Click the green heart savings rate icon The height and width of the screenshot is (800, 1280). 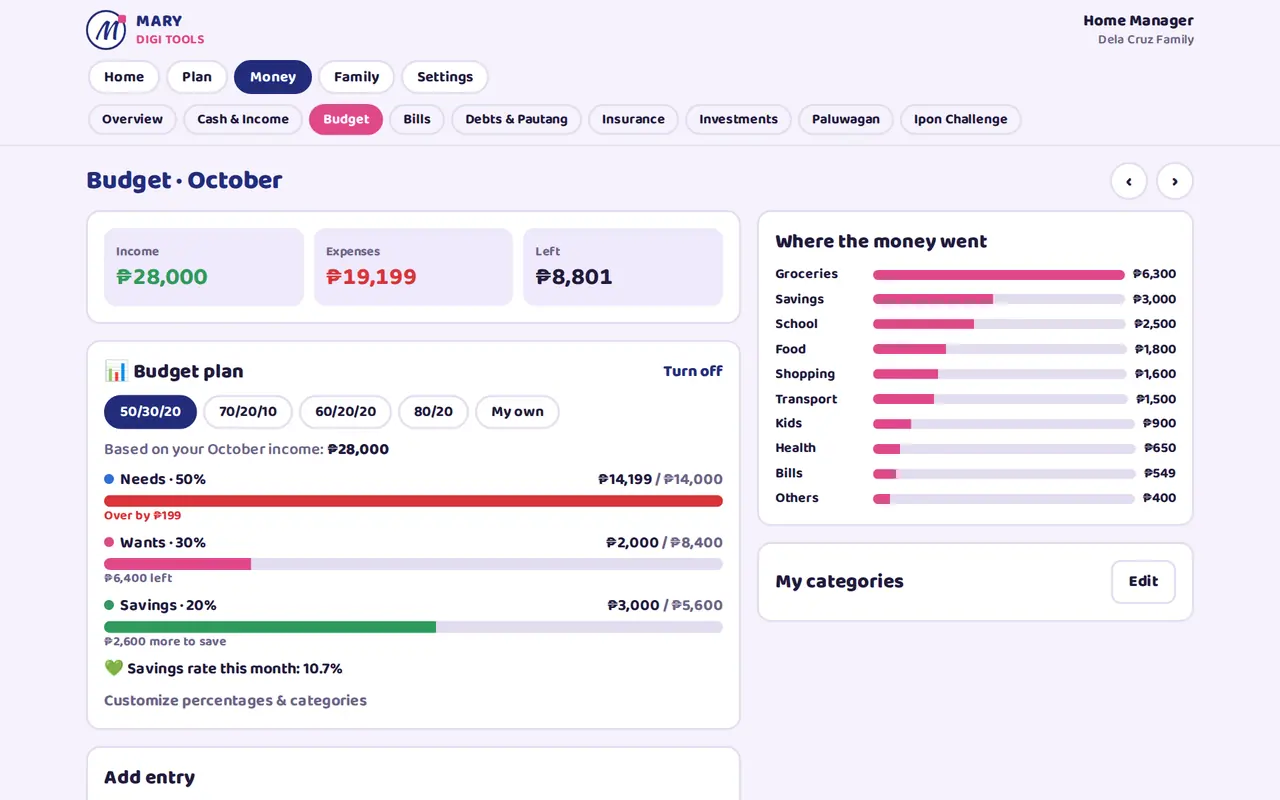point(113,668)
